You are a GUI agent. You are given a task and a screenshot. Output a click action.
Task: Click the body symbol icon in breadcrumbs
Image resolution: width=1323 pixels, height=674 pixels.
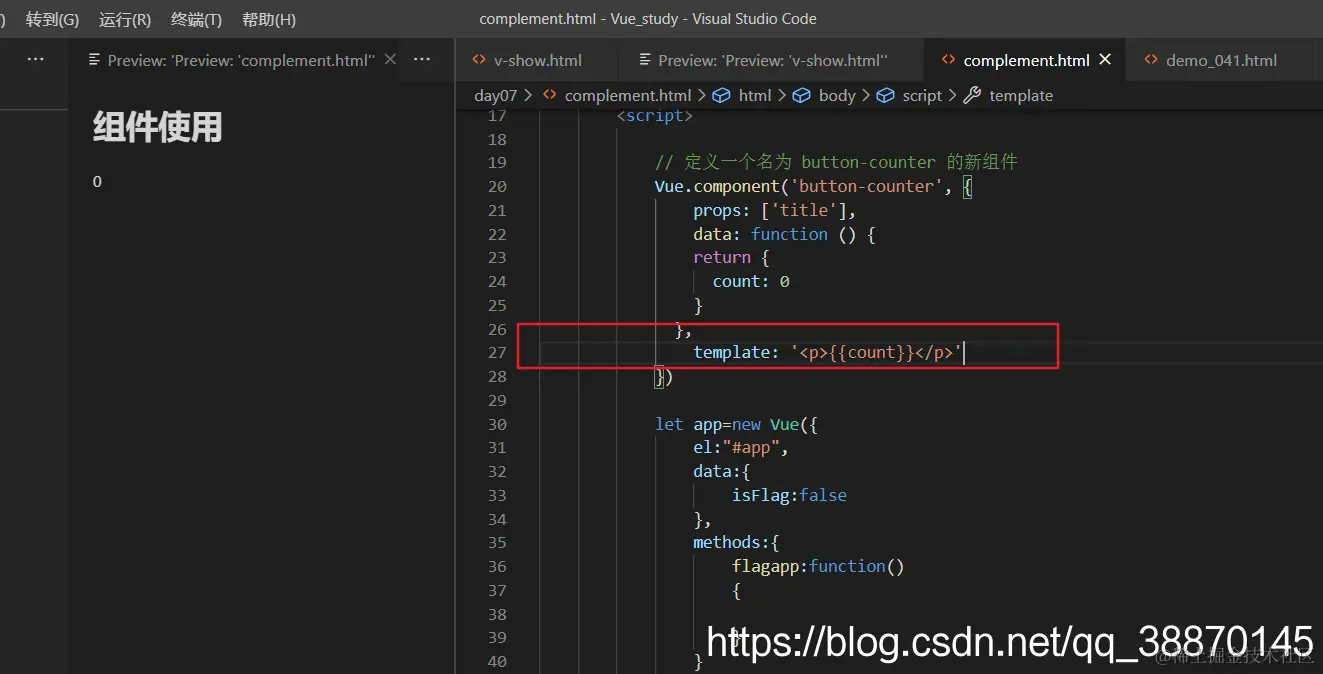(x=801, y=95)
